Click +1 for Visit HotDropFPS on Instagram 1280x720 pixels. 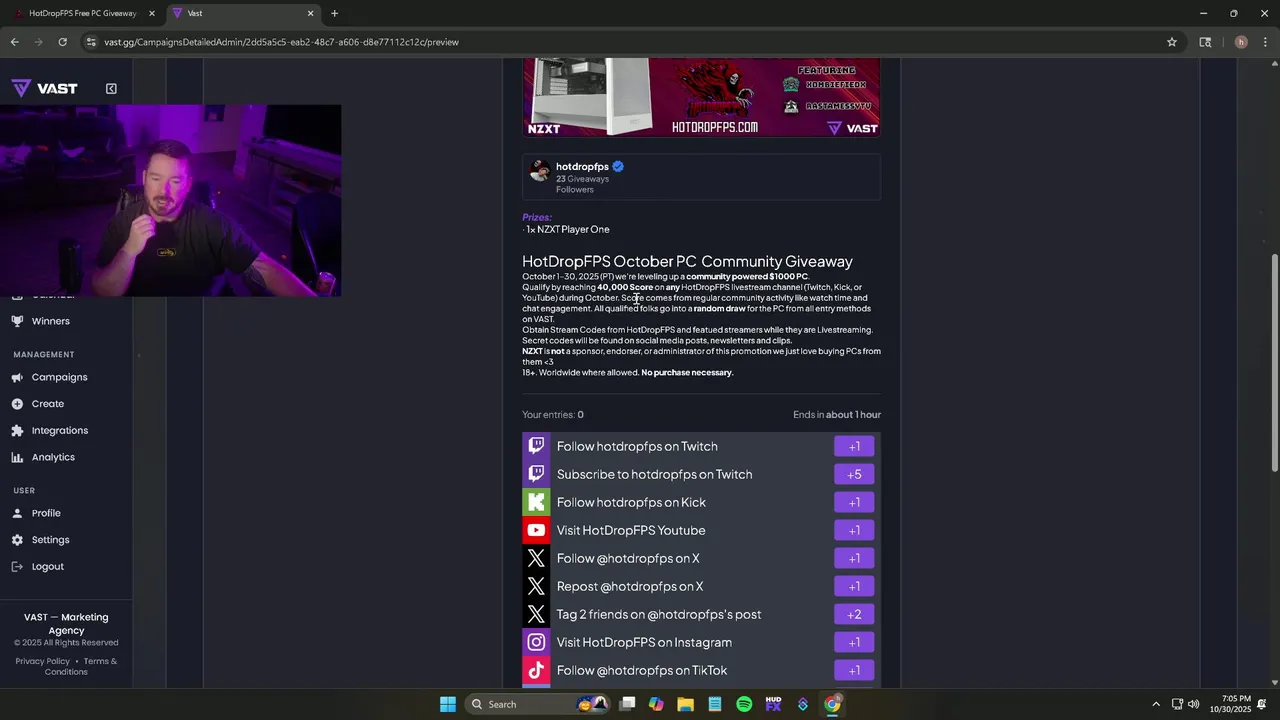pos(854,642)
